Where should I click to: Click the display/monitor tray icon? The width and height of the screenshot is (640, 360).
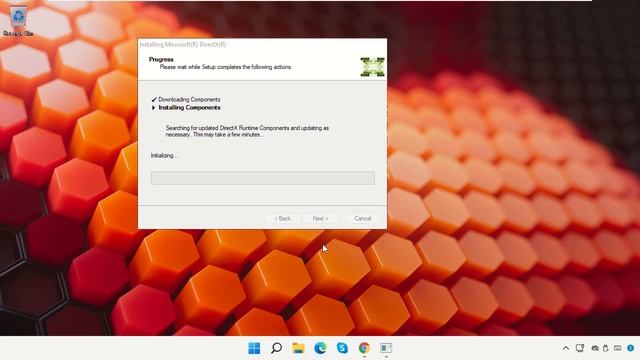580,348
